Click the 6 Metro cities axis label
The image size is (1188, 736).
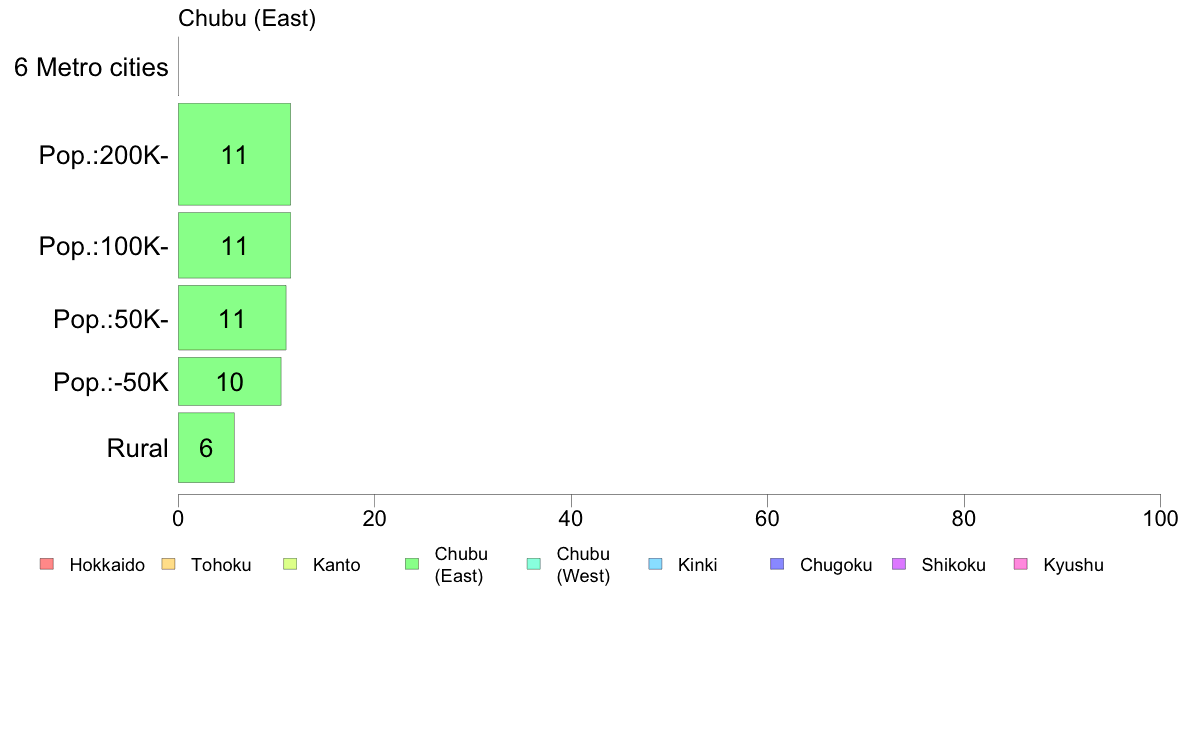(91, 67)
